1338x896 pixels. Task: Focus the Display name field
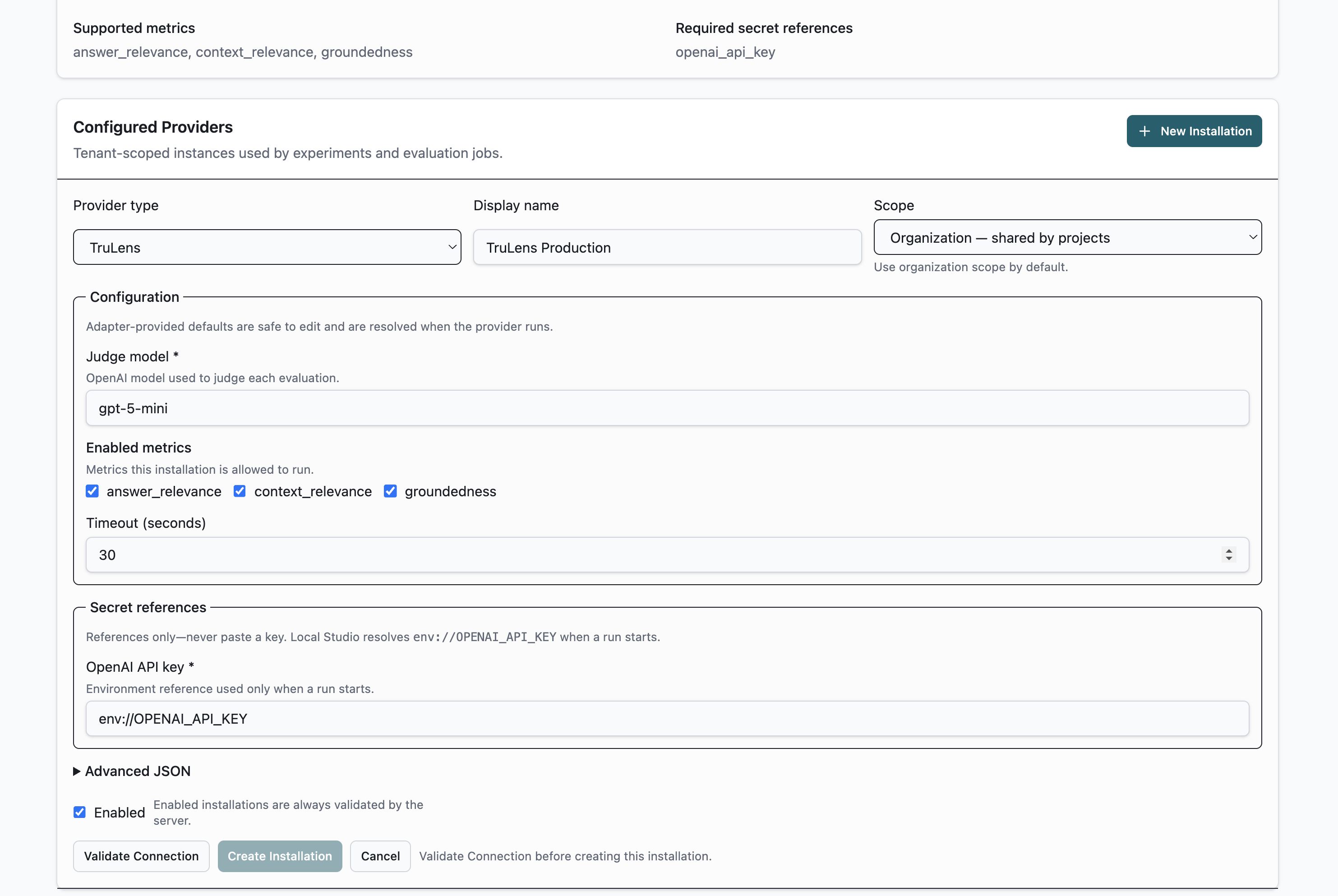click(667, 247)
